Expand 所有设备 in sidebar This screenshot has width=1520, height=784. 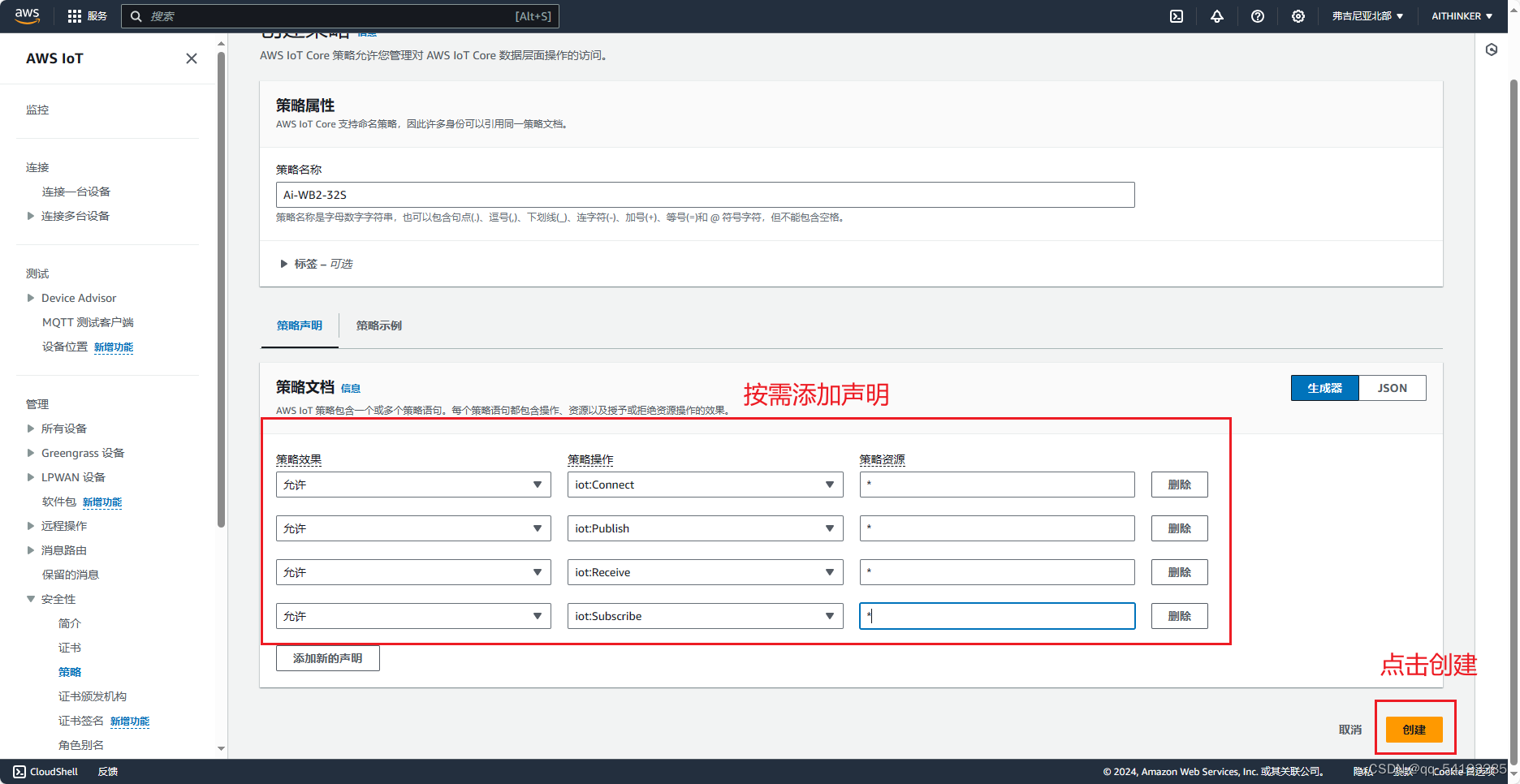point(31,429)
